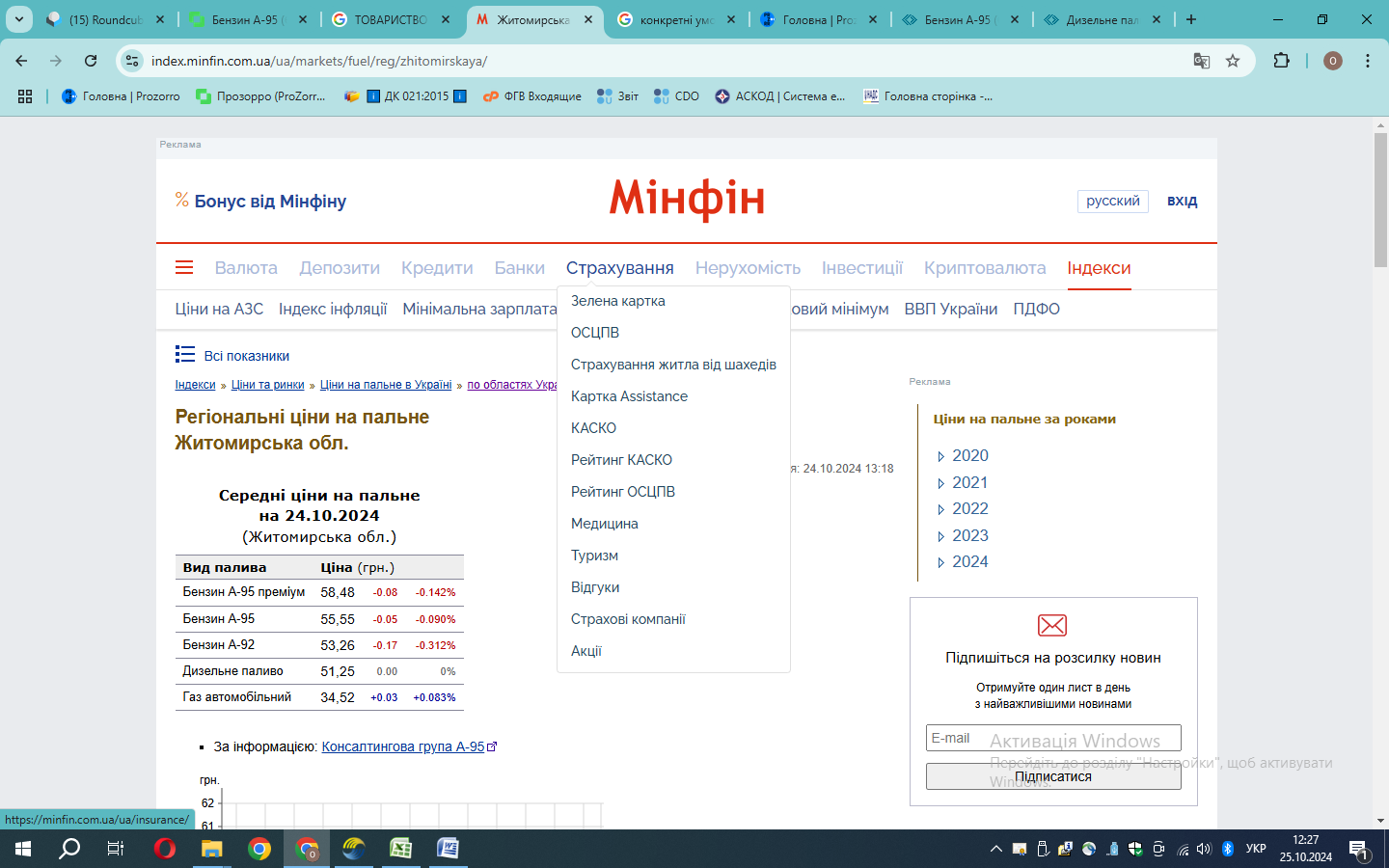Reload the page

click(91, 61)
